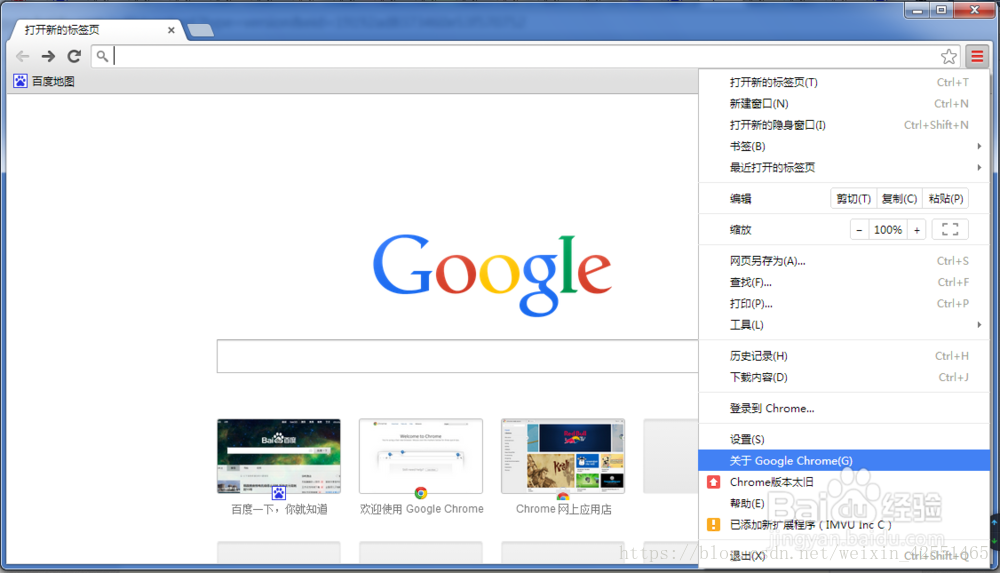
Task: Click the Google logo
Action: (492, 275)
